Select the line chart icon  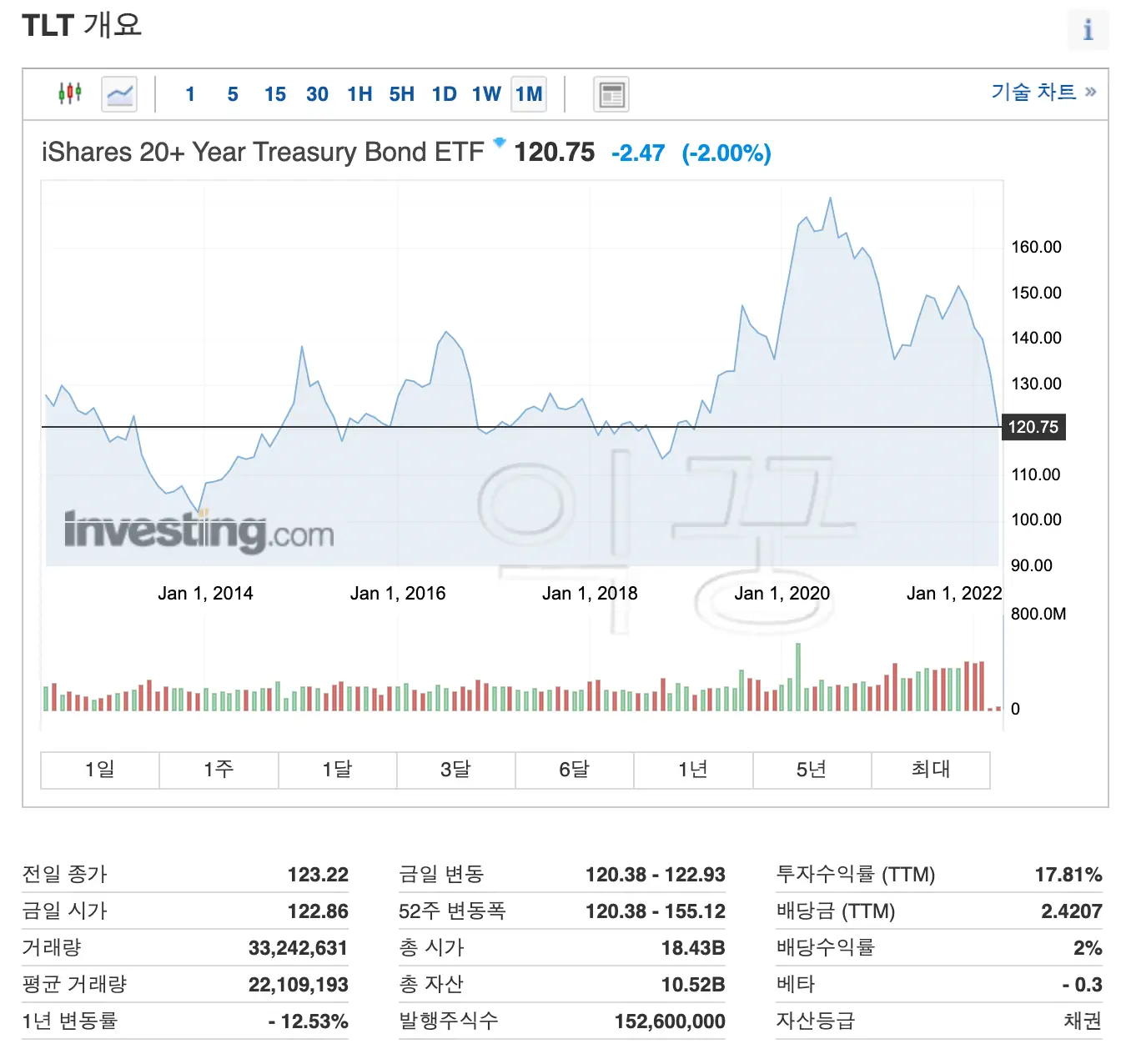click(118, 93)
